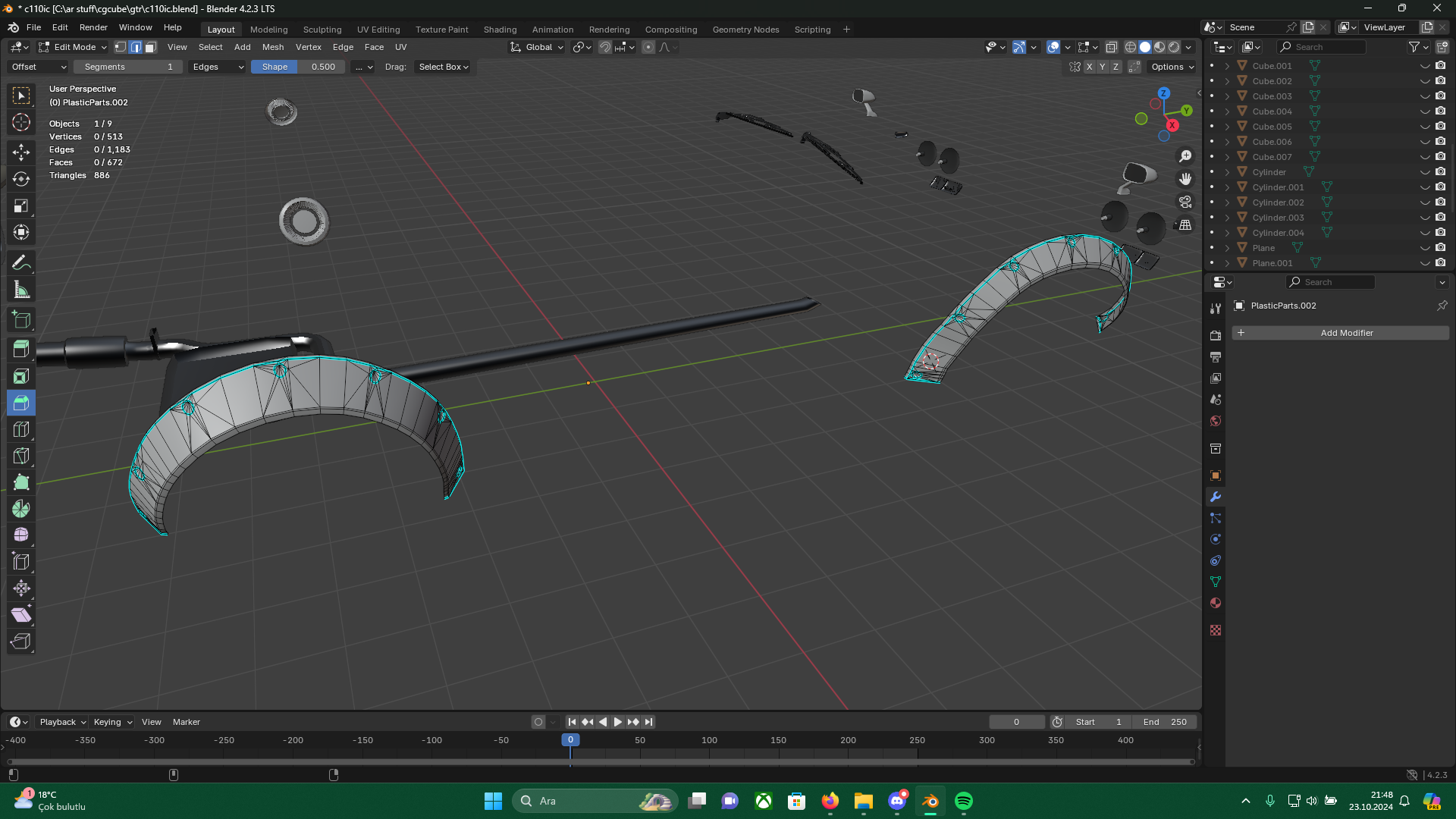Open the Edit Mode dropdown

(74, 47)
